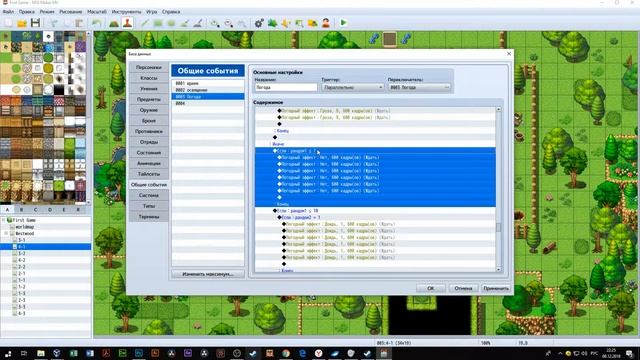
Task: Click the ОК button
Action: coord(431,288)
